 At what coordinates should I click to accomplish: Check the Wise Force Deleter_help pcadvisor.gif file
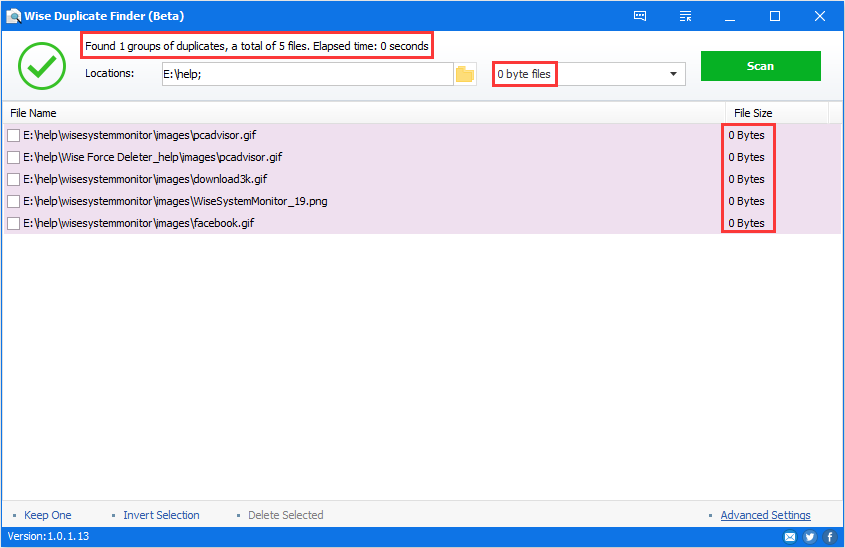point(13,157)
